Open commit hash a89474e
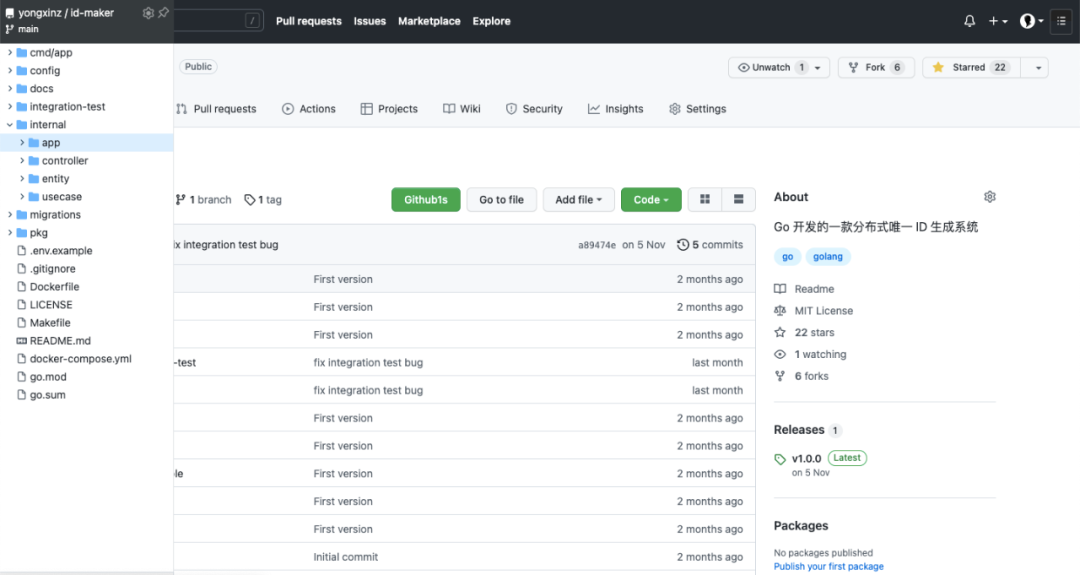1080x575 pixels. (597, 245)
